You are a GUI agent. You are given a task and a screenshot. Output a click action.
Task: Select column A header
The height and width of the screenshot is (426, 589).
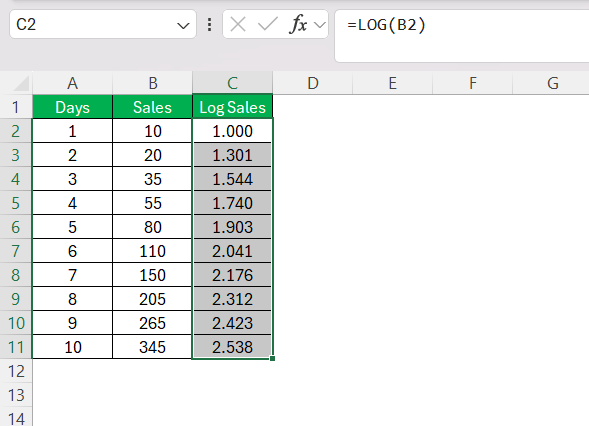tap(72, 83)
